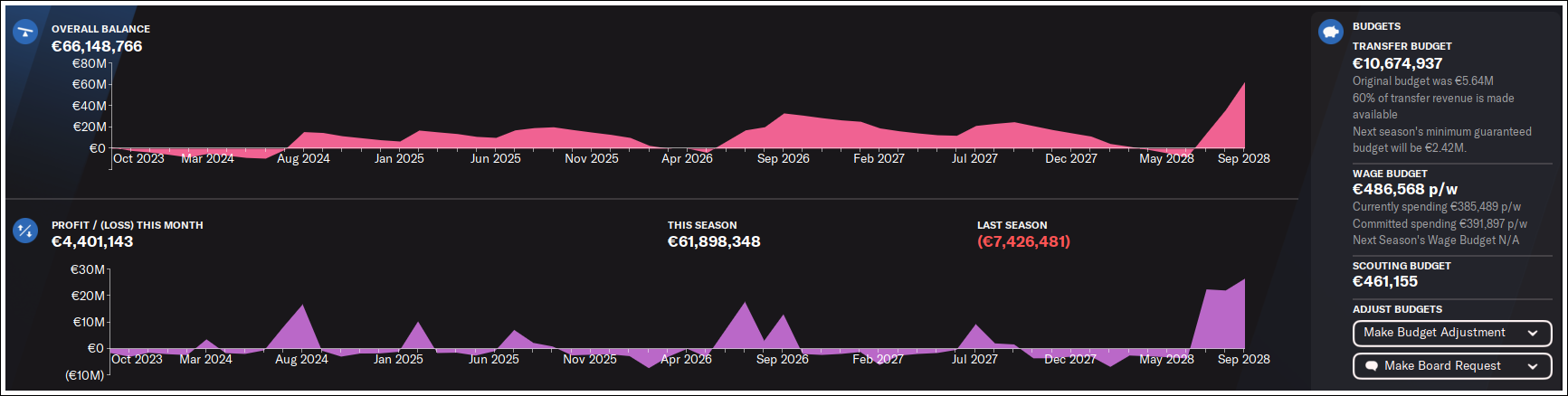Click the OVERALL BALANCE heading
This screenshot has height=396, width=1568.
click(100, 29)
